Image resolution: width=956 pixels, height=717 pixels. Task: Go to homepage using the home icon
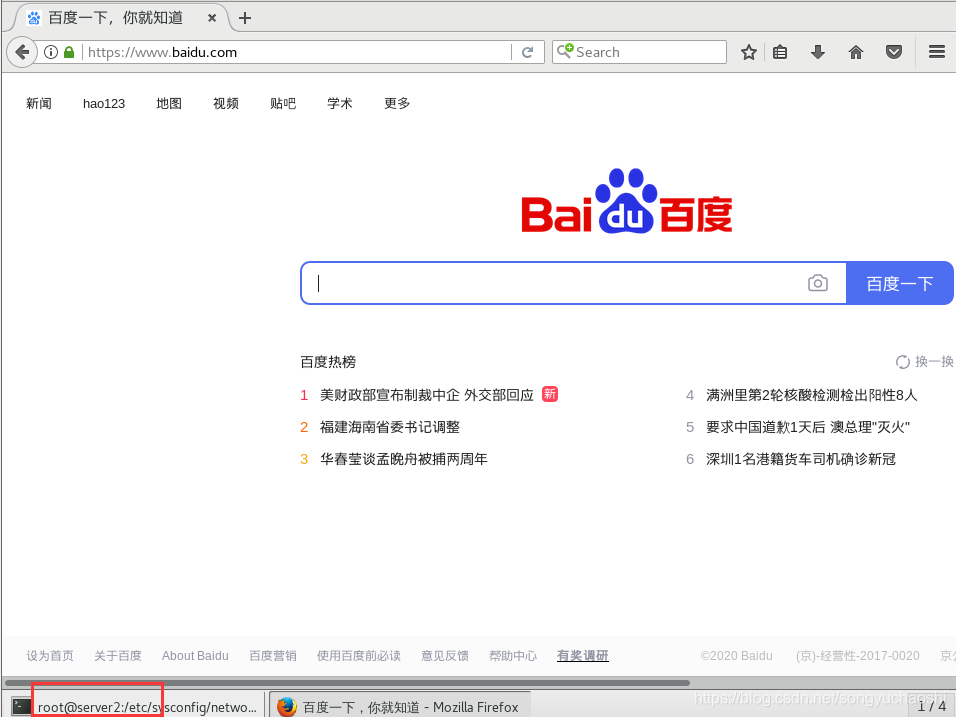pos(856,51)
